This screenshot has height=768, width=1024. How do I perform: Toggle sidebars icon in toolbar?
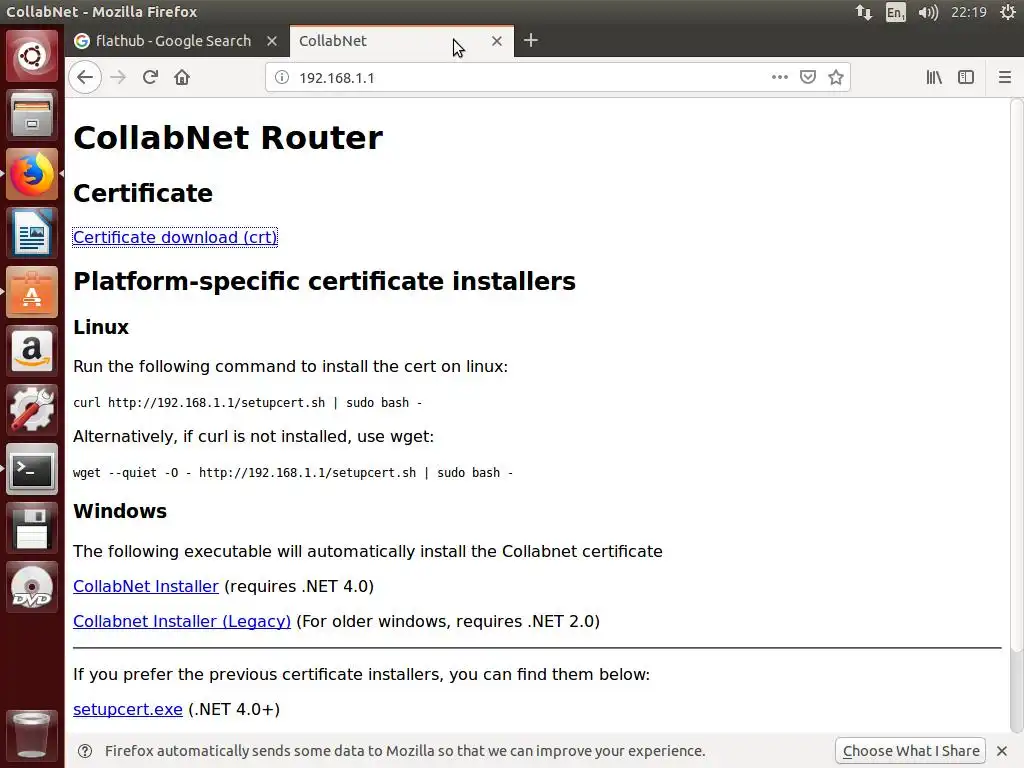tap(966, 78)
